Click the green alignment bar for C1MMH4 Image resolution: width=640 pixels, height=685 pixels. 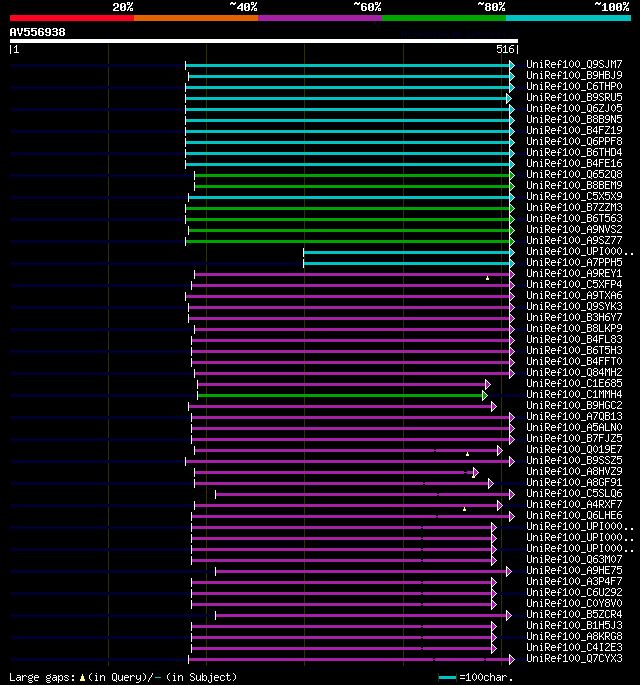pos(340,395)
